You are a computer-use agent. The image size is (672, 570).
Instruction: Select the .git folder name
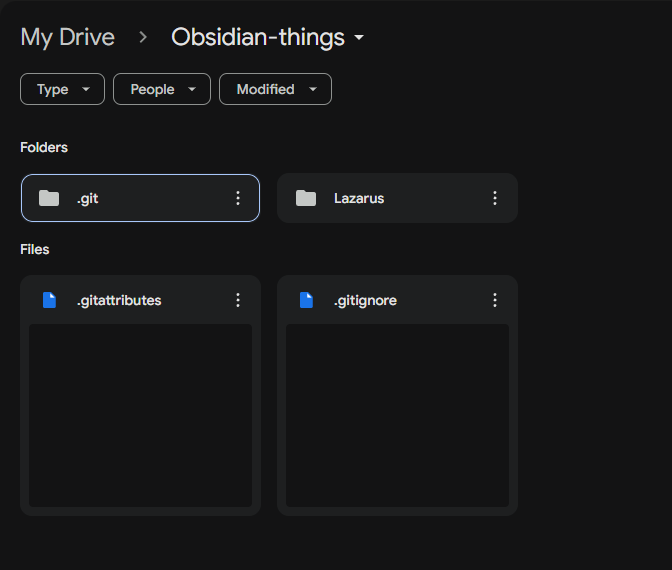(x=88, y=198)
